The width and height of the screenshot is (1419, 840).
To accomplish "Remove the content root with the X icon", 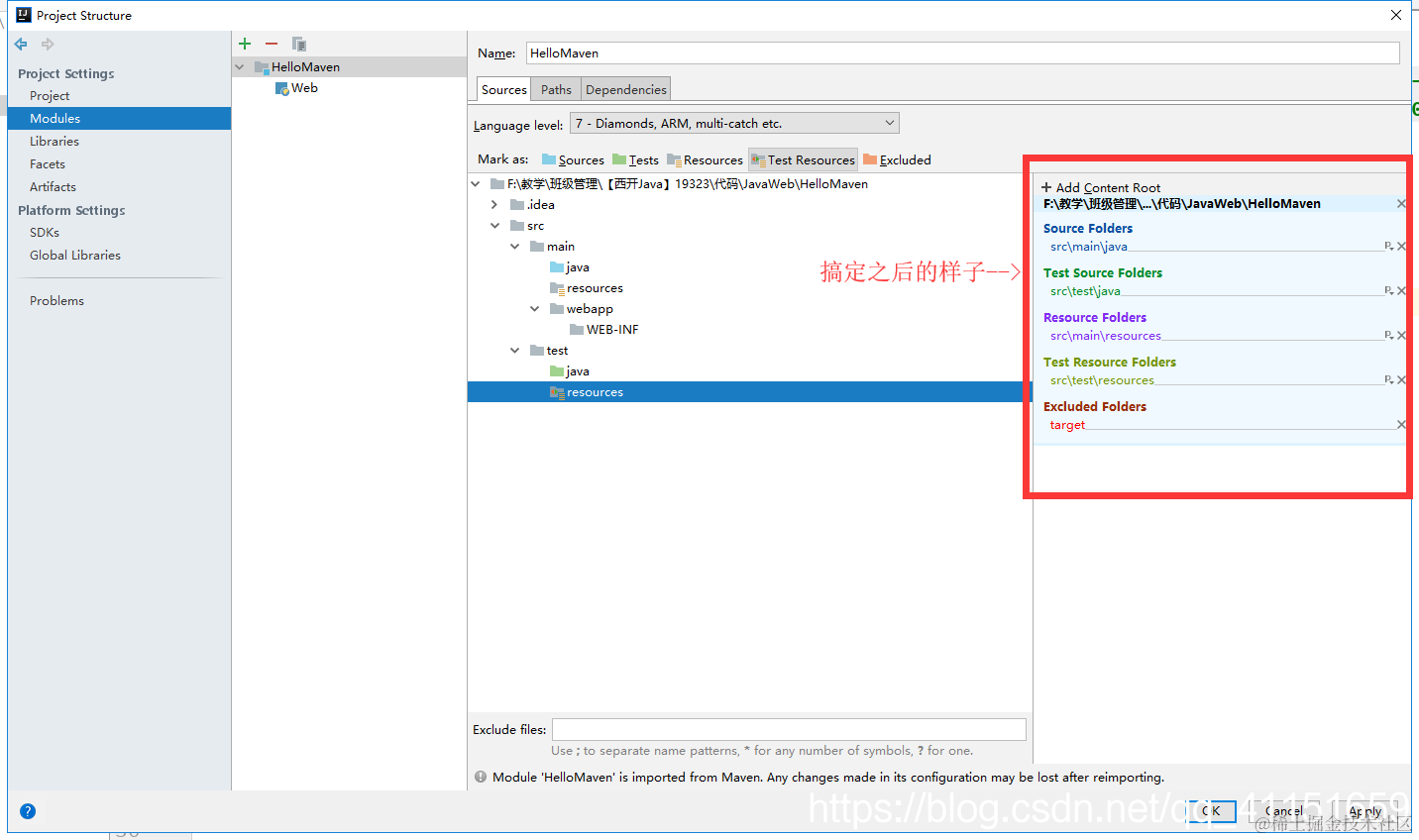I will coord(1401,203).
